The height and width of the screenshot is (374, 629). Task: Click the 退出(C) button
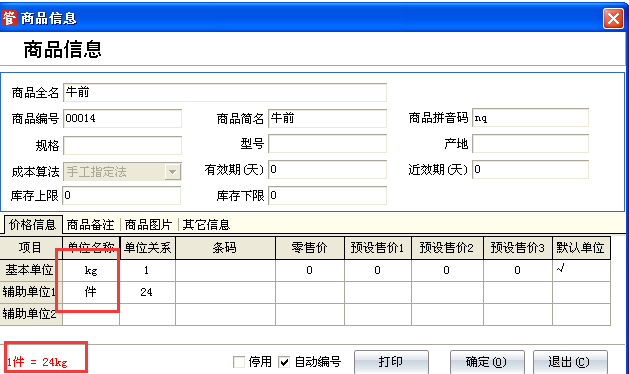(570, 362)
